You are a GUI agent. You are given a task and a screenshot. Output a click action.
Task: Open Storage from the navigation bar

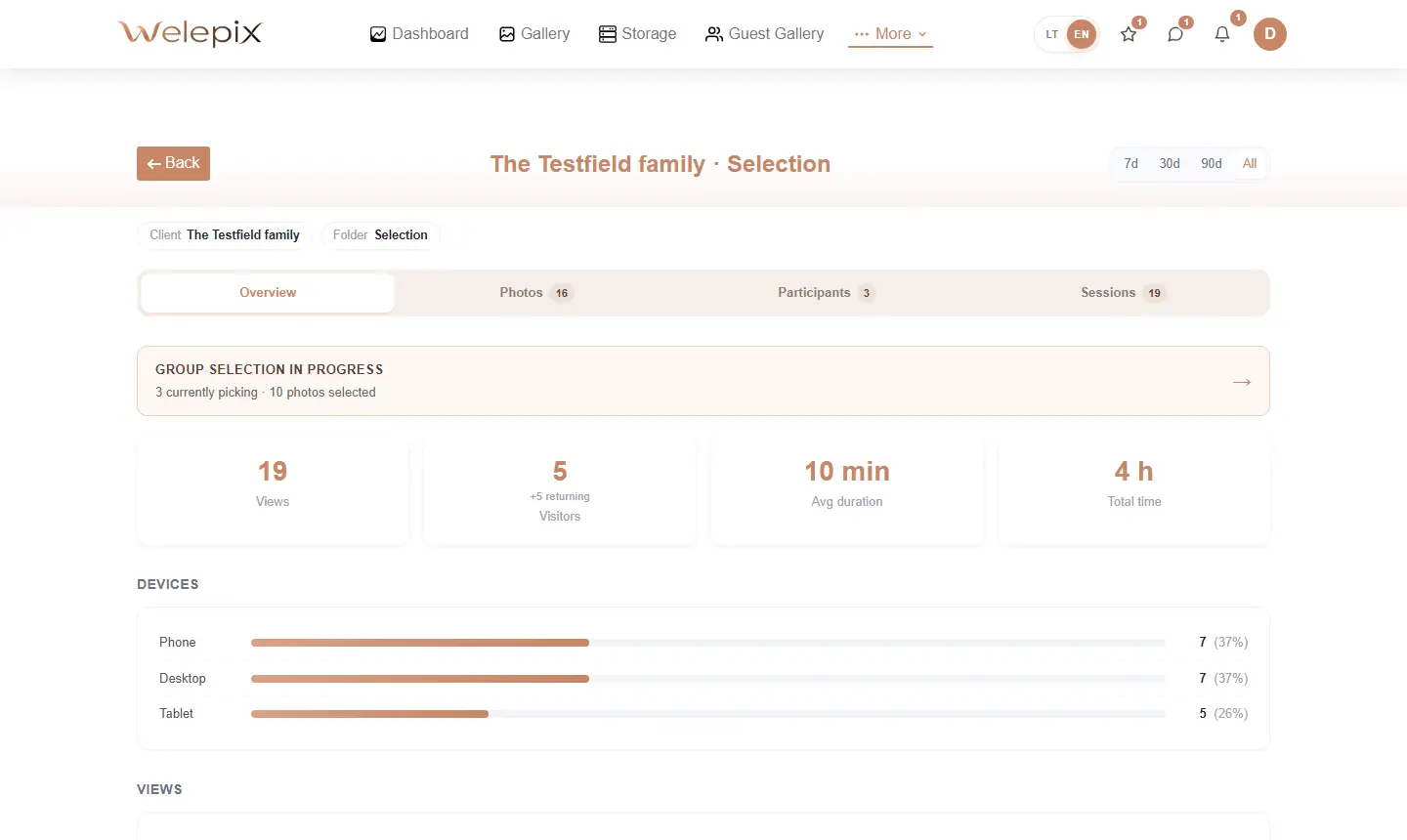[637, 34]
